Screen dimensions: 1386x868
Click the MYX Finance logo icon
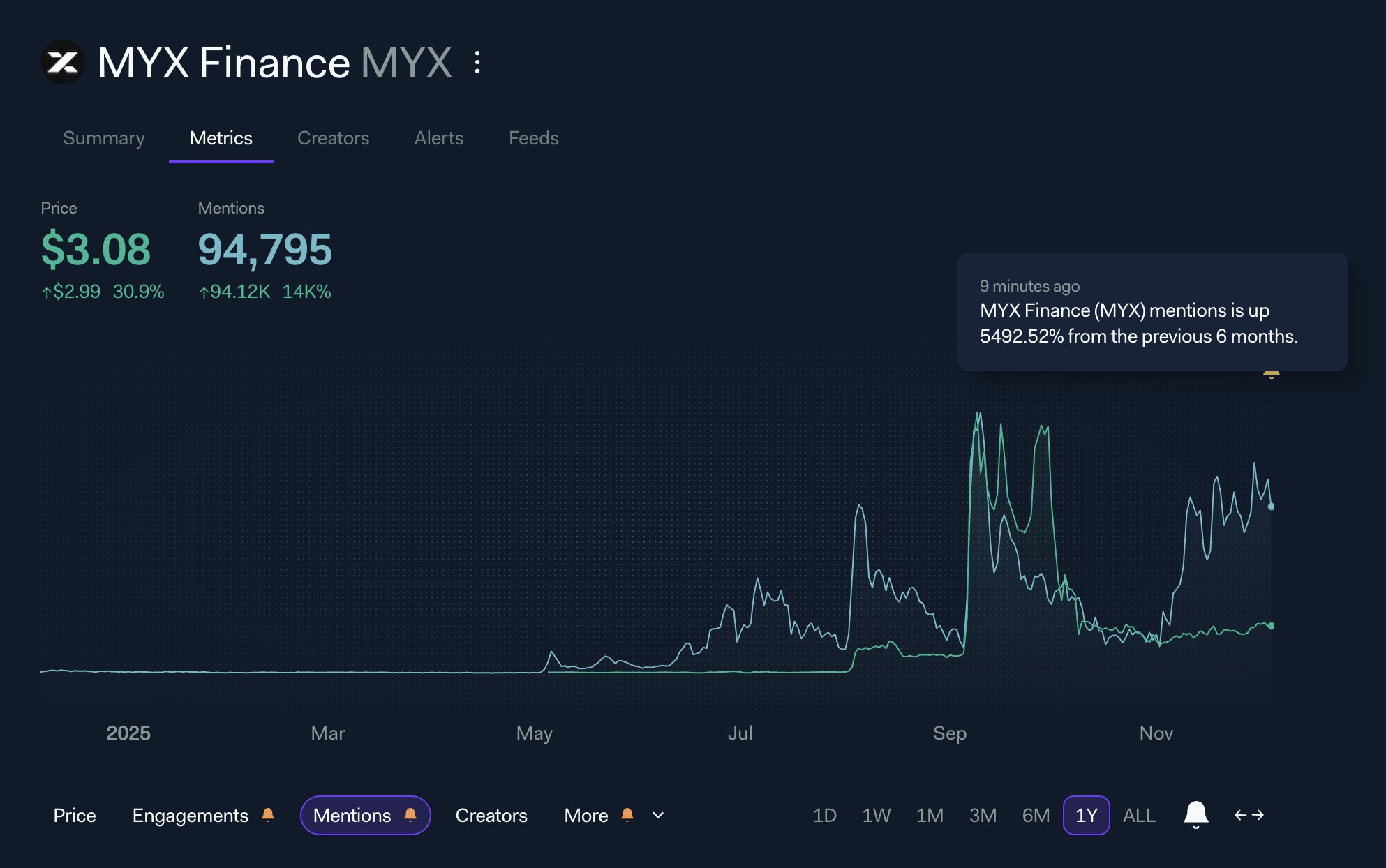pos(63,63)
